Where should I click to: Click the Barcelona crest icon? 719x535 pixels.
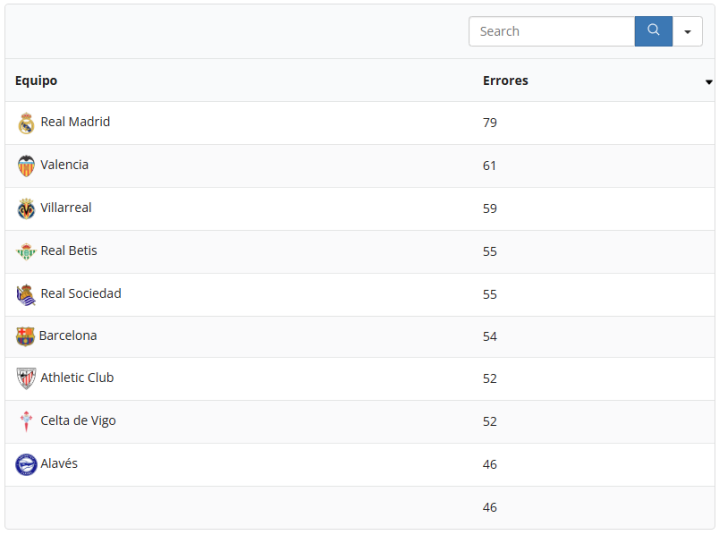(x=25, y=337)
